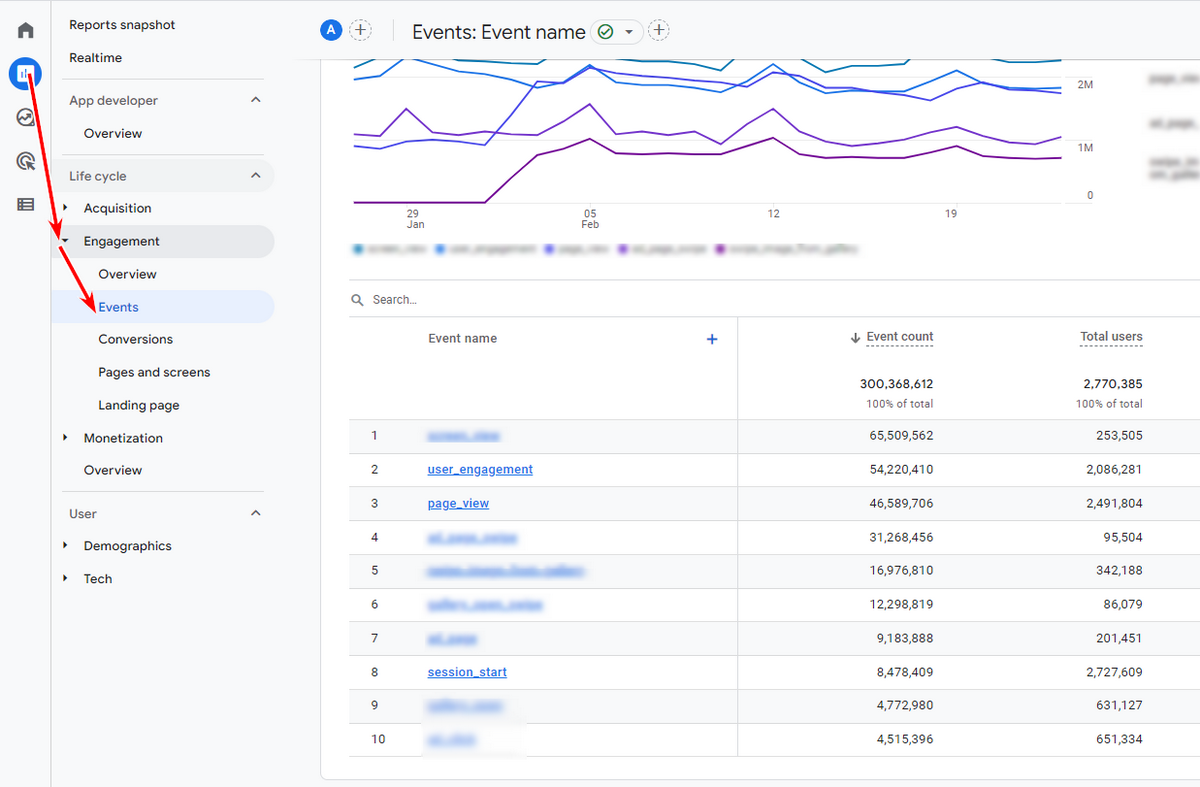Add dimension with blue plus in Event name column
This screenshot has width=1200, height=787.
click(712, 339)
